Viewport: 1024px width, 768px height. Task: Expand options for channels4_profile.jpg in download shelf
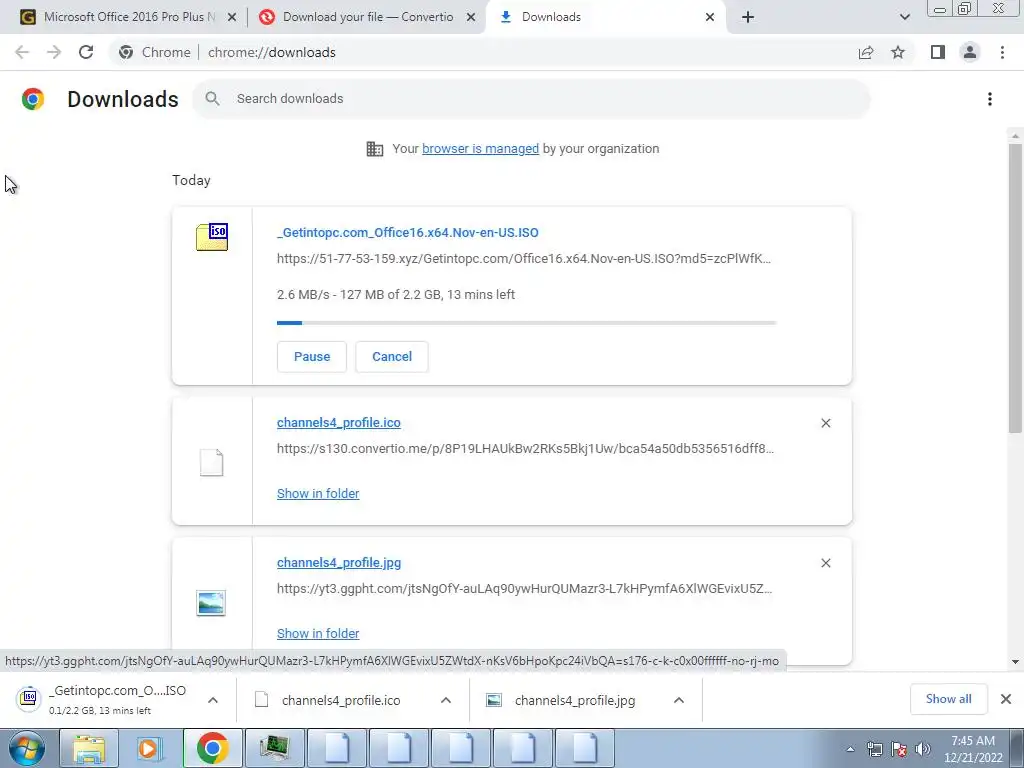point(679,700)
